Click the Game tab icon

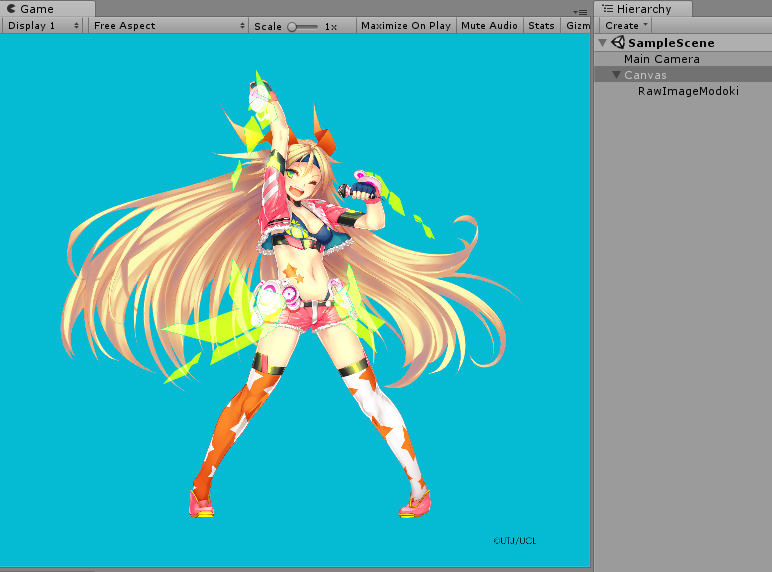click(x=11, y=9)
